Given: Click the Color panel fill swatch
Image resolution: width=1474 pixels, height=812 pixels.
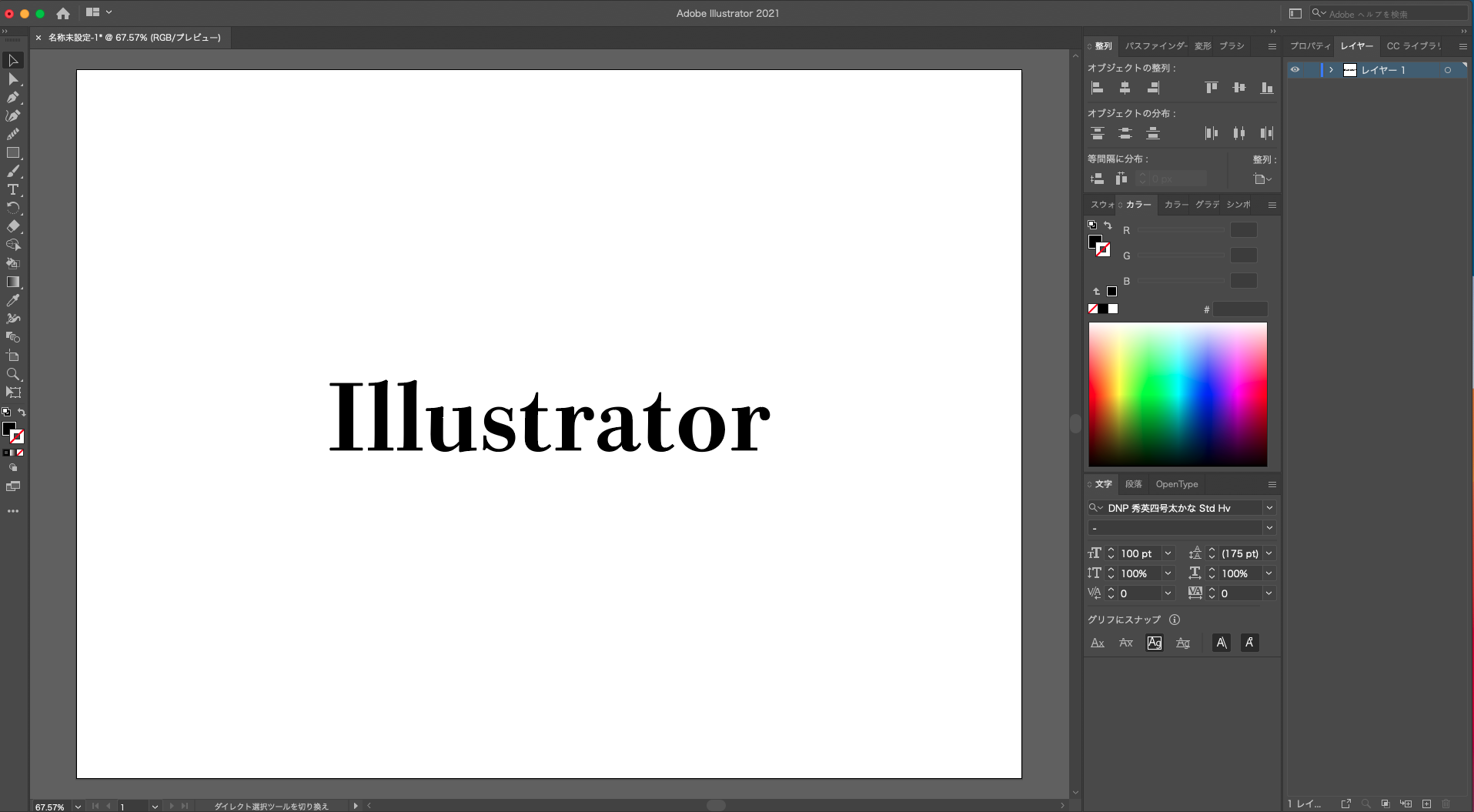Looking at the screenshot, I should point(1095,242).
